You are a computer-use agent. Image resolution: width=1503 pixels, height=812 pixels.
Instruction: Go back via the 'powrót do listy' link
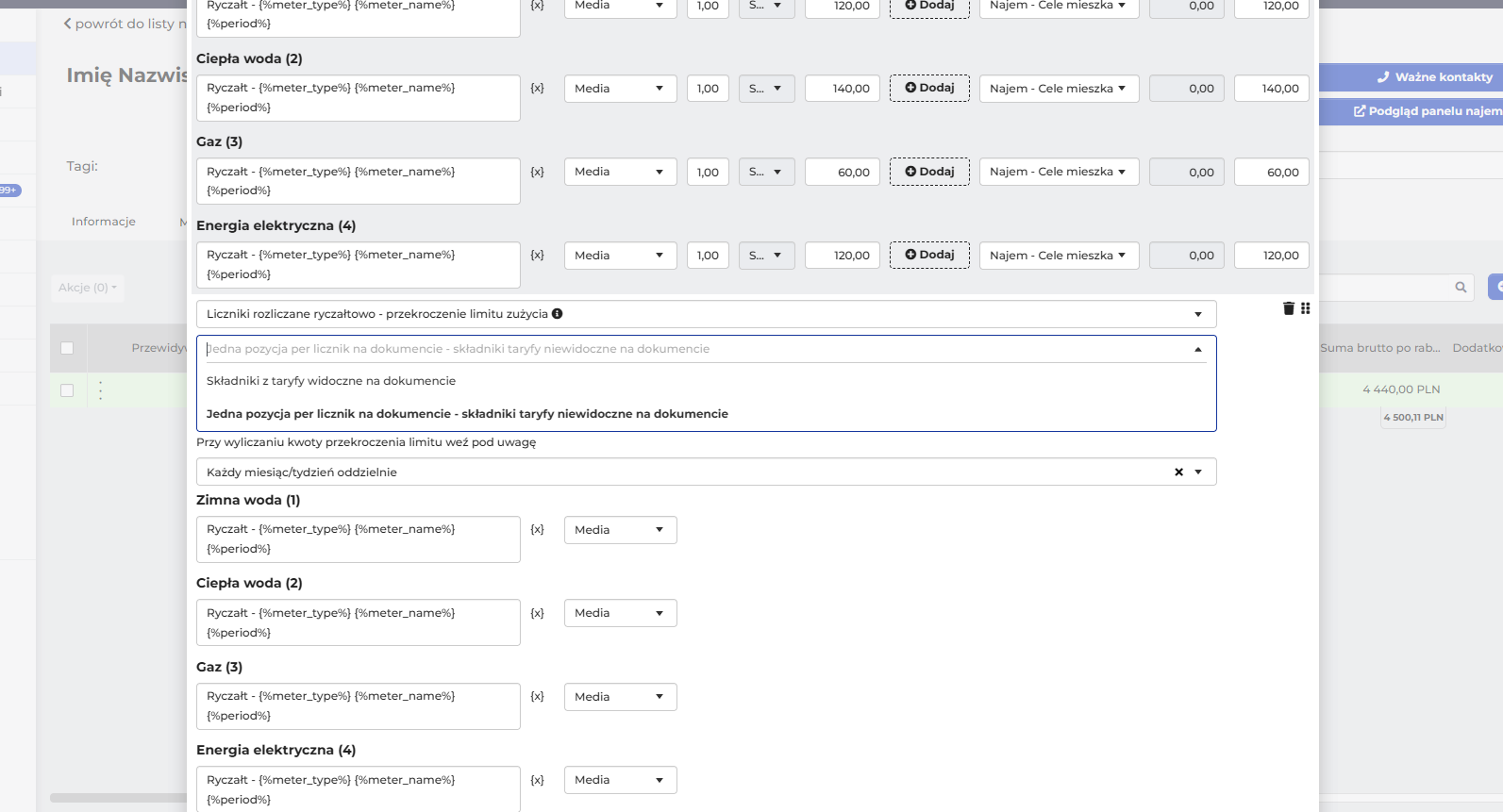(x=119, y=24)
